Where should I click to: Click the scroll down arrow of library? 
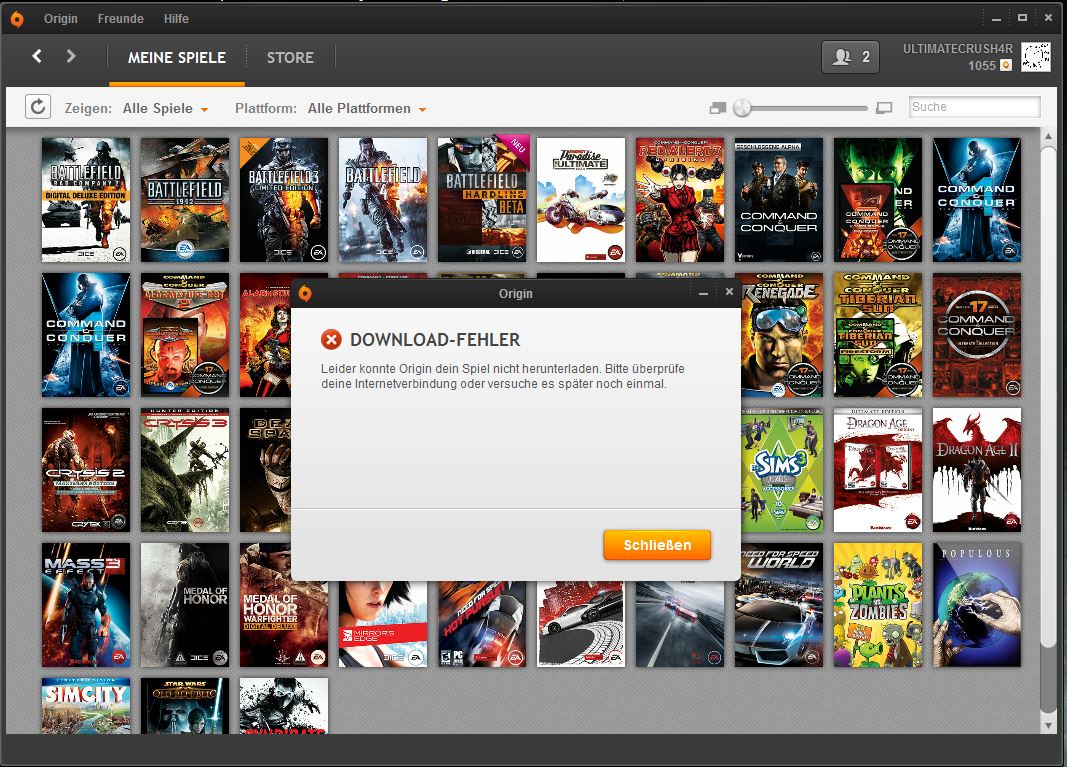(1048, 726)
